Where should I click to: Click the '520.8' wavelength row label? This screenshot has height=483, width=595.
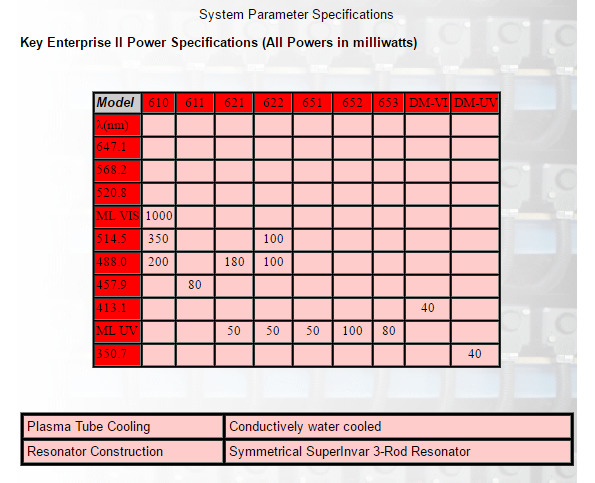click(117, 194)
